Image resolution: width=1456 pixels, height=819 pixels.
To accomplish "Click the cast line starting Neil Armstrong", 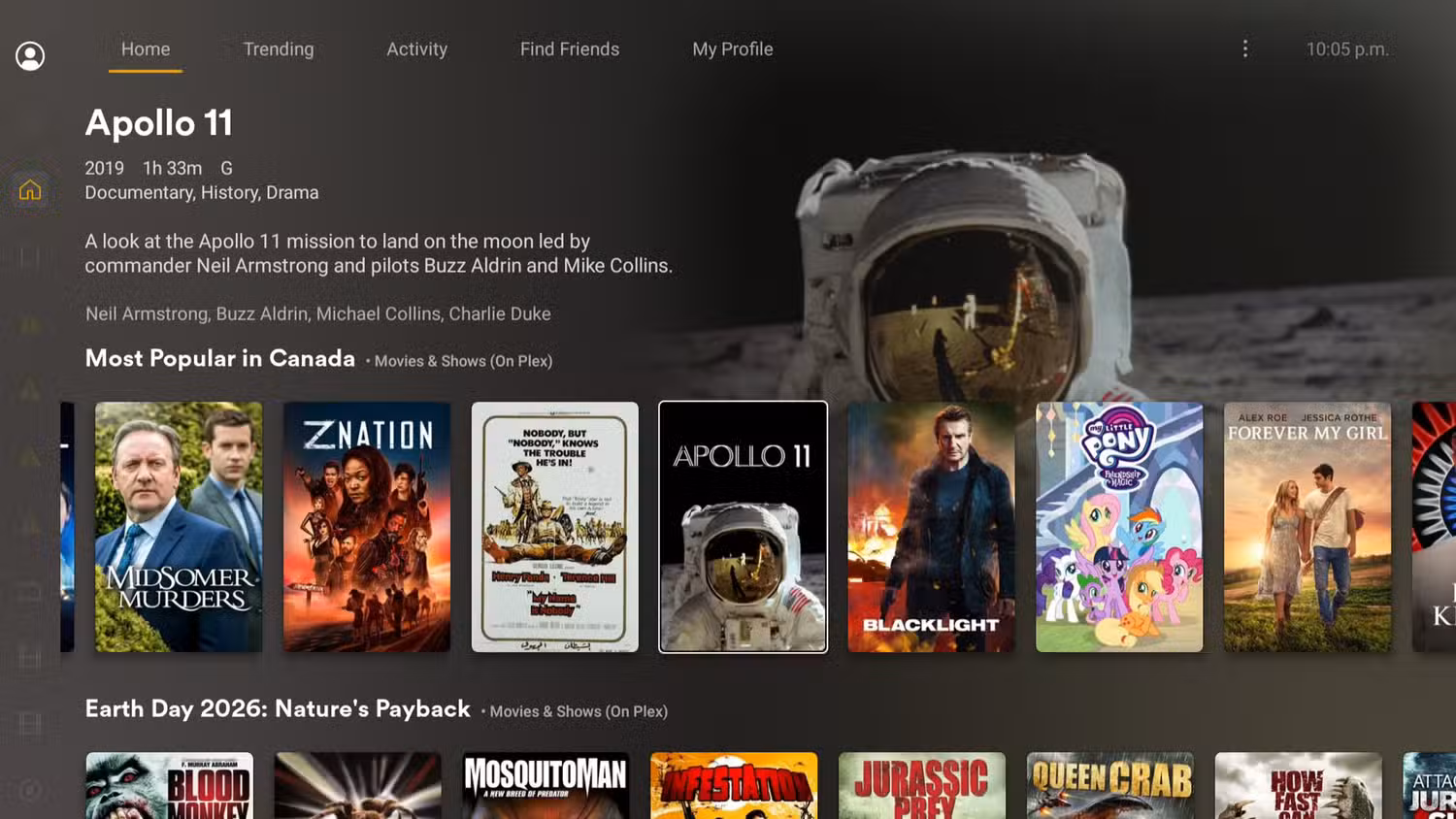I will 318,314.
